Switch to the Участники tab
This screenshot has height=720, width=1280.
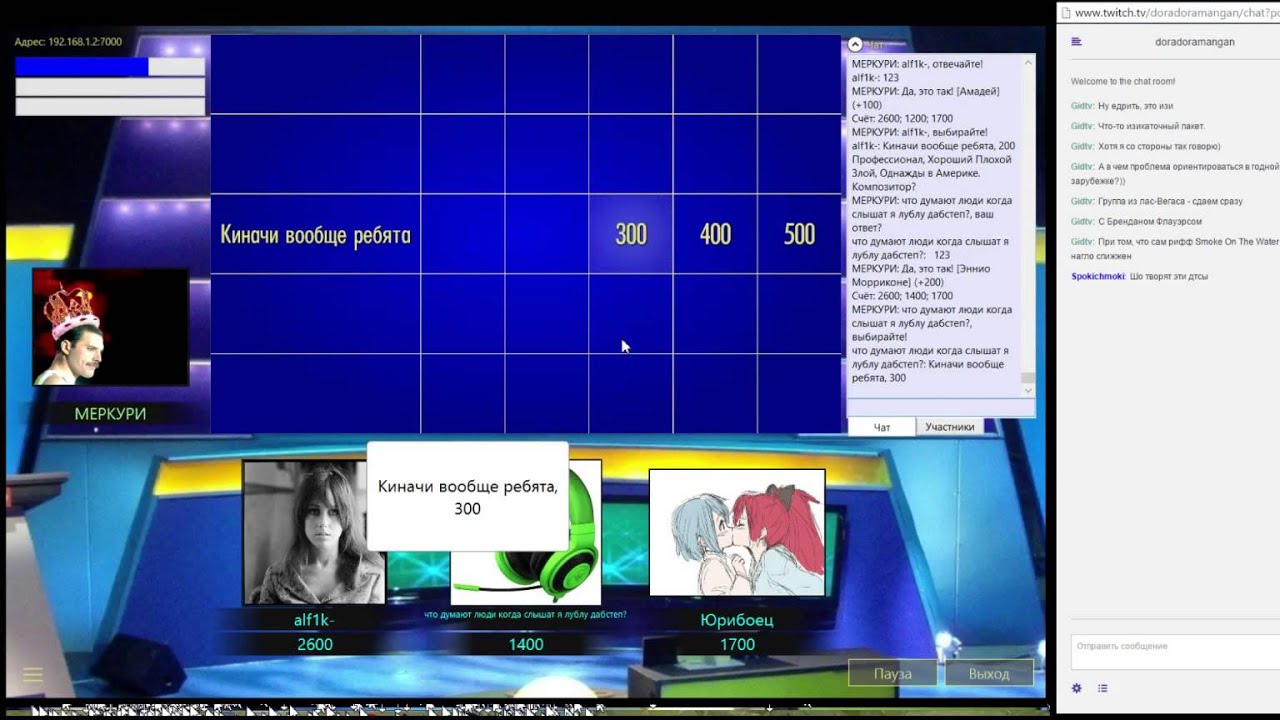point(949,427)
